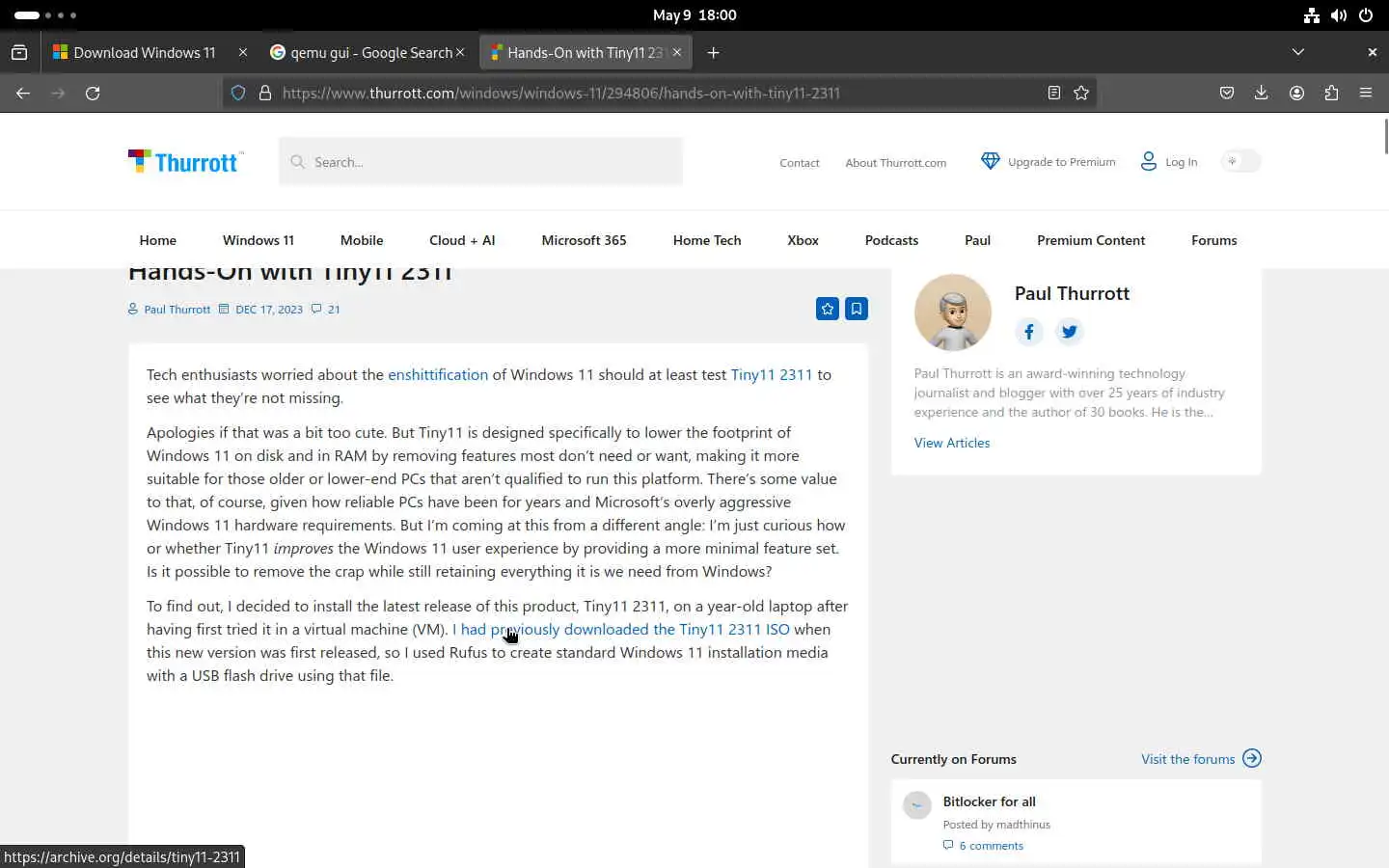The image size is (1389, 868).
Task: Open the Home Tech nav menu
Action: pos(707,240)
